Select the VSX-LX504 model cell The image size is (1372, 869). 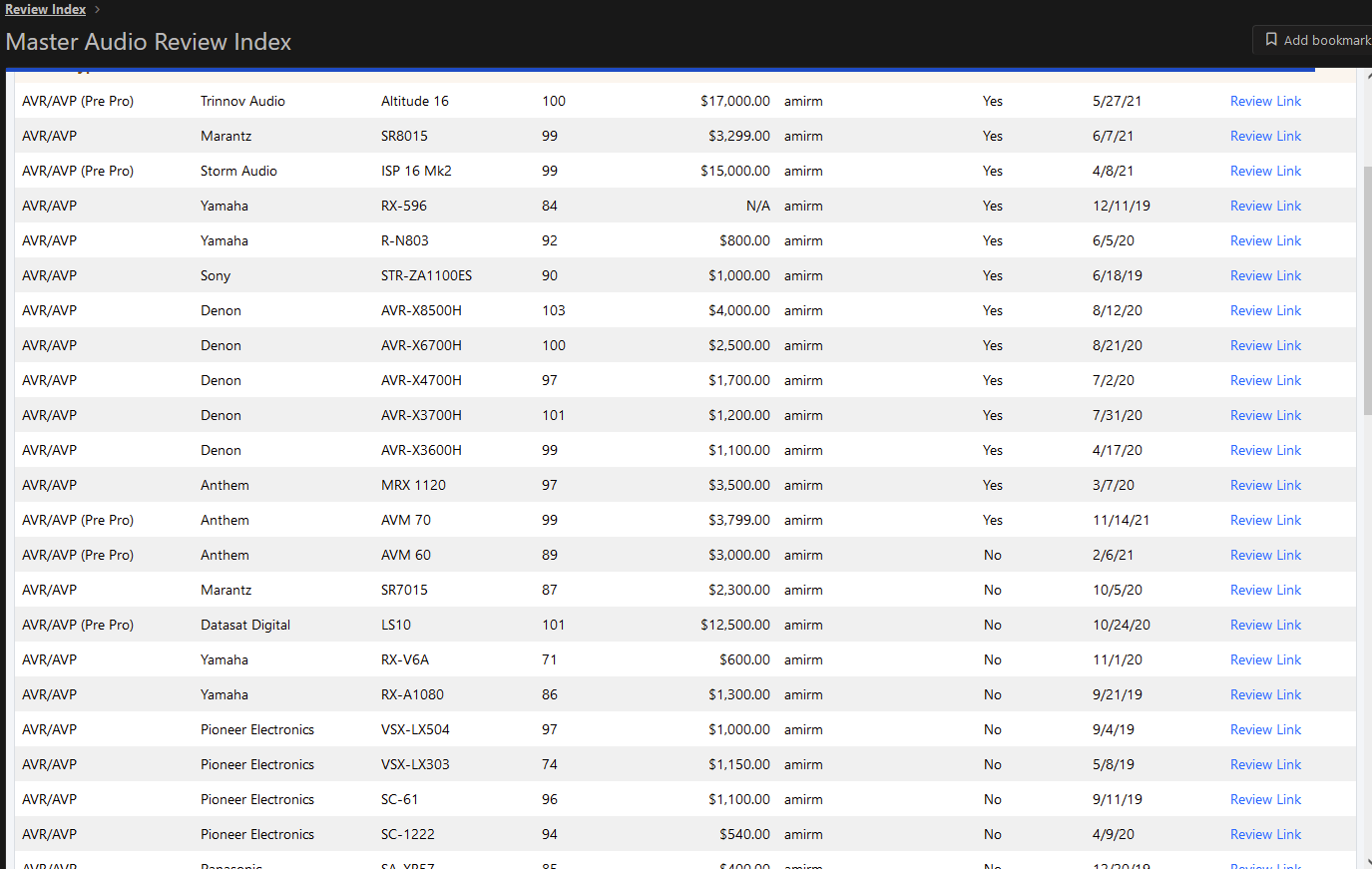tap(415, 729)
